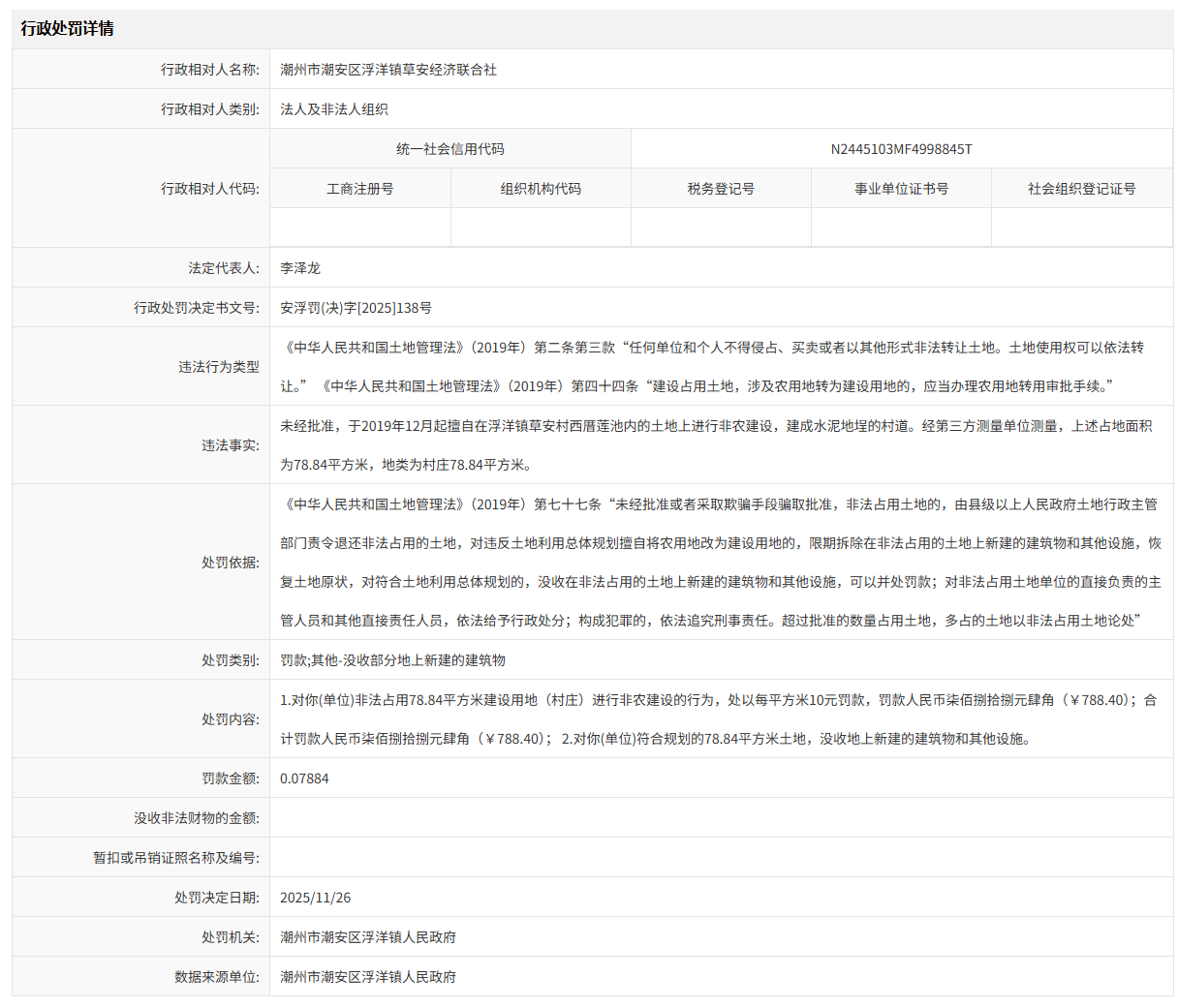Click the 处罚依据 row label

coord(231,563)
